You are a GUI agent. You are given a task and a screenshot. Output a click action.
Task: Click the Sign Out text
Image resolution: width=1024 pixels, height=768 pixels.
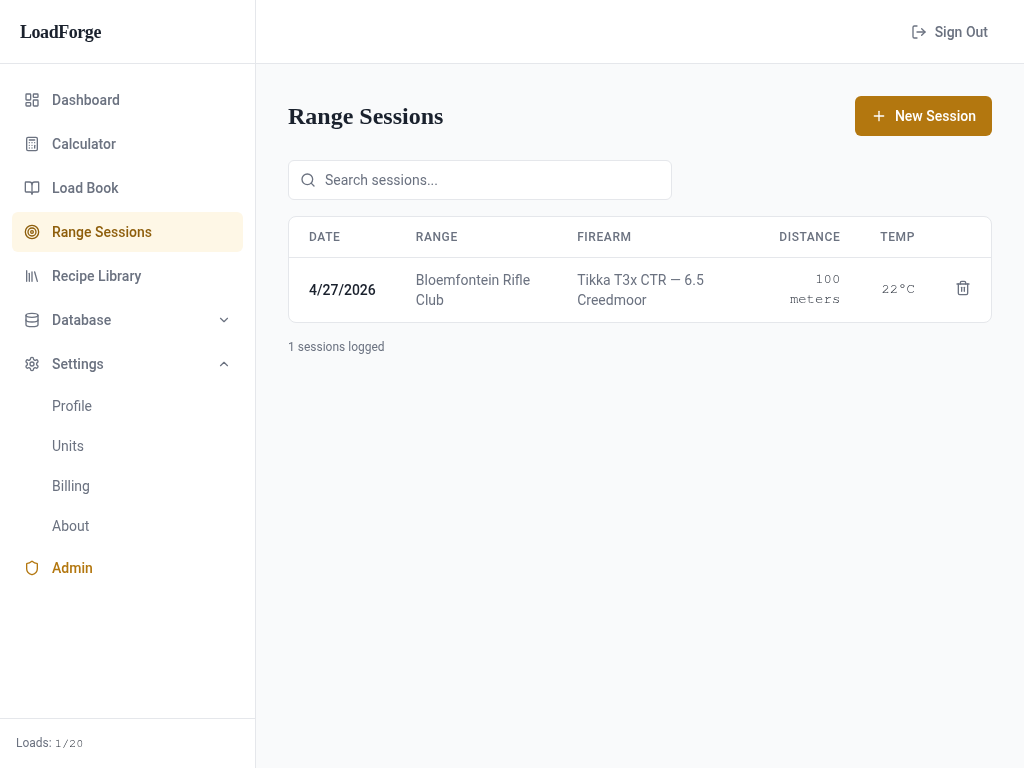tap(961, 32)
